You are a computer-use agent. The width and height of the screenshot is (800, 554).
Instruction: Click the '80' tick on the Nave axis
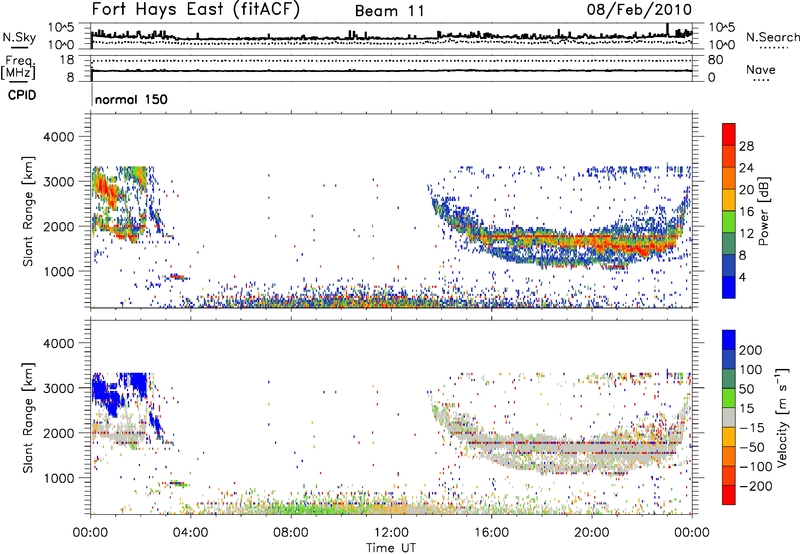click(x=716, y=60)
